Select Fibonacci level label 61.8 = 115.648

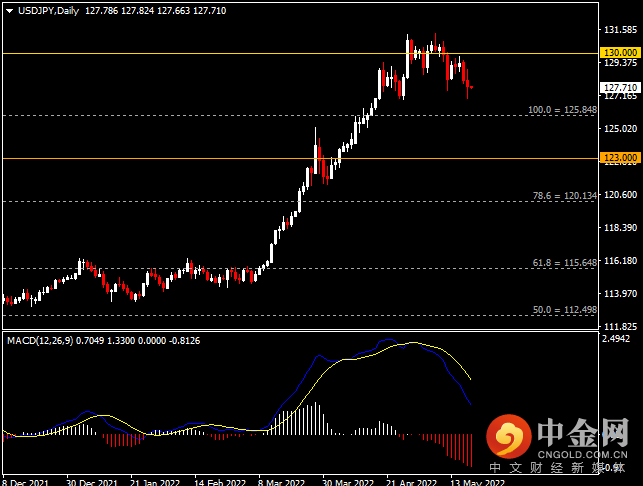(x=565, y=262)
